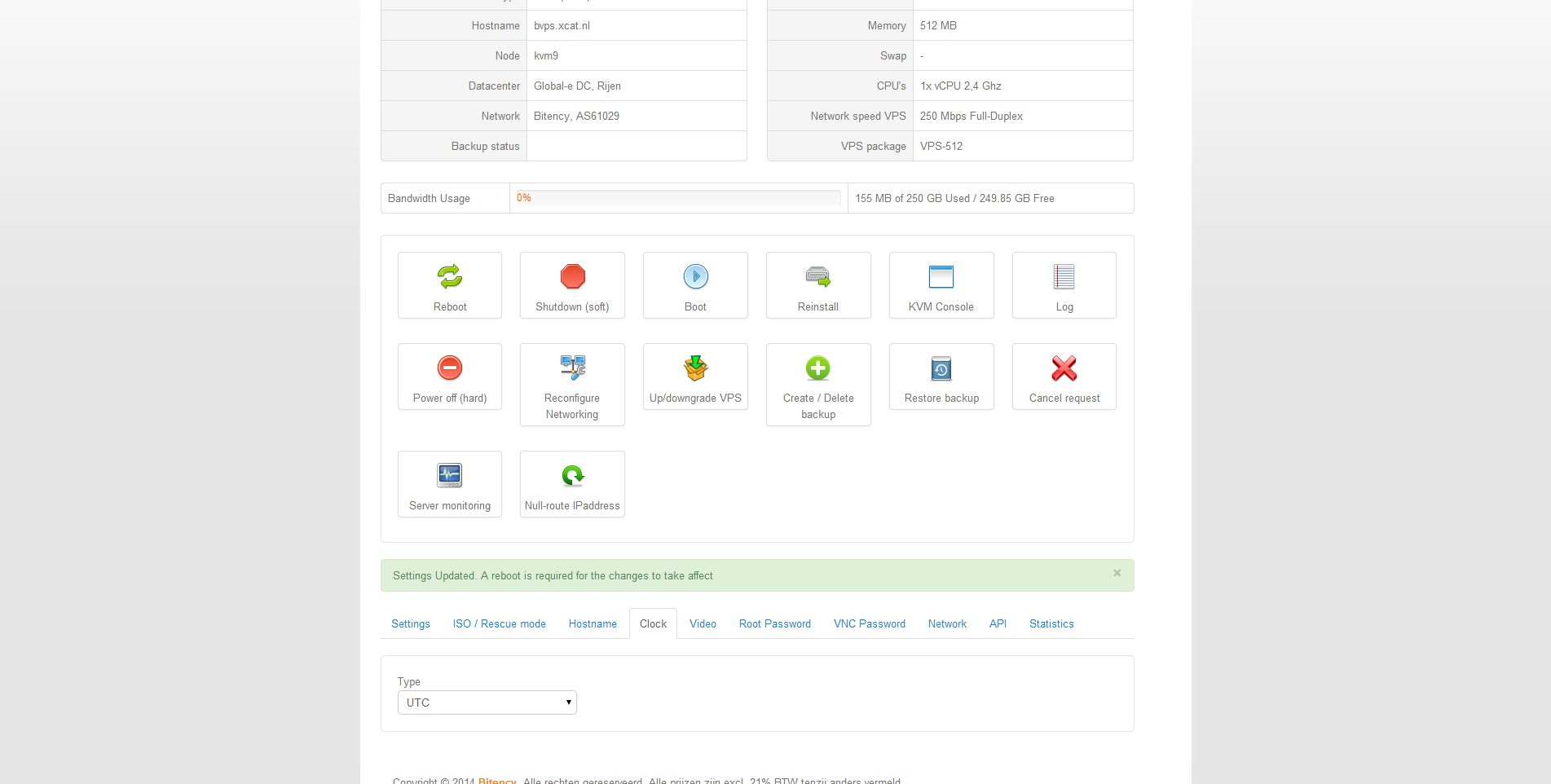Switch to the ISO / Rescue mode tab
The image size is (1551, 784).
point(499,624)
